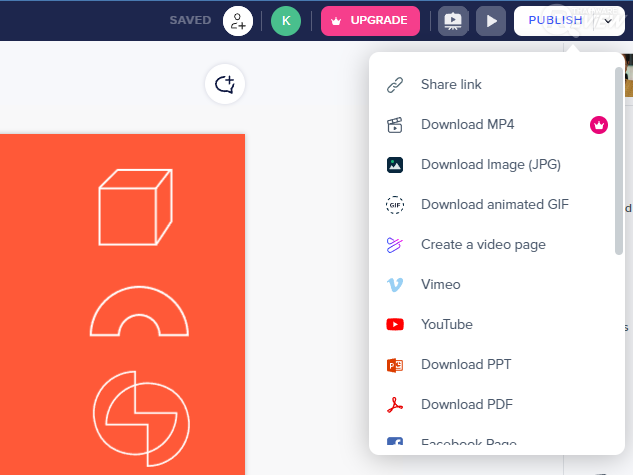Click the SAVED status text
This screenshot has width=633, height=475.
coord(190,20)
